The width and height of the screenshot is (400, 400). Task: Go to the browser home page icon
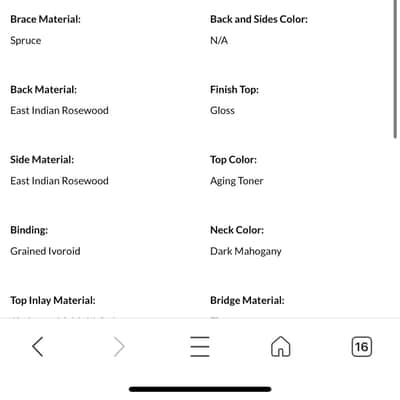pos(281,347)
